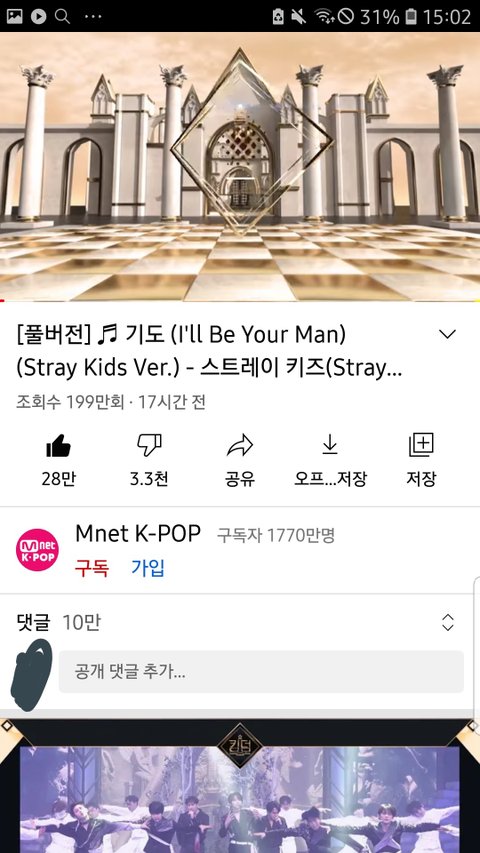Tap the video player with columns

click(240, 166)
